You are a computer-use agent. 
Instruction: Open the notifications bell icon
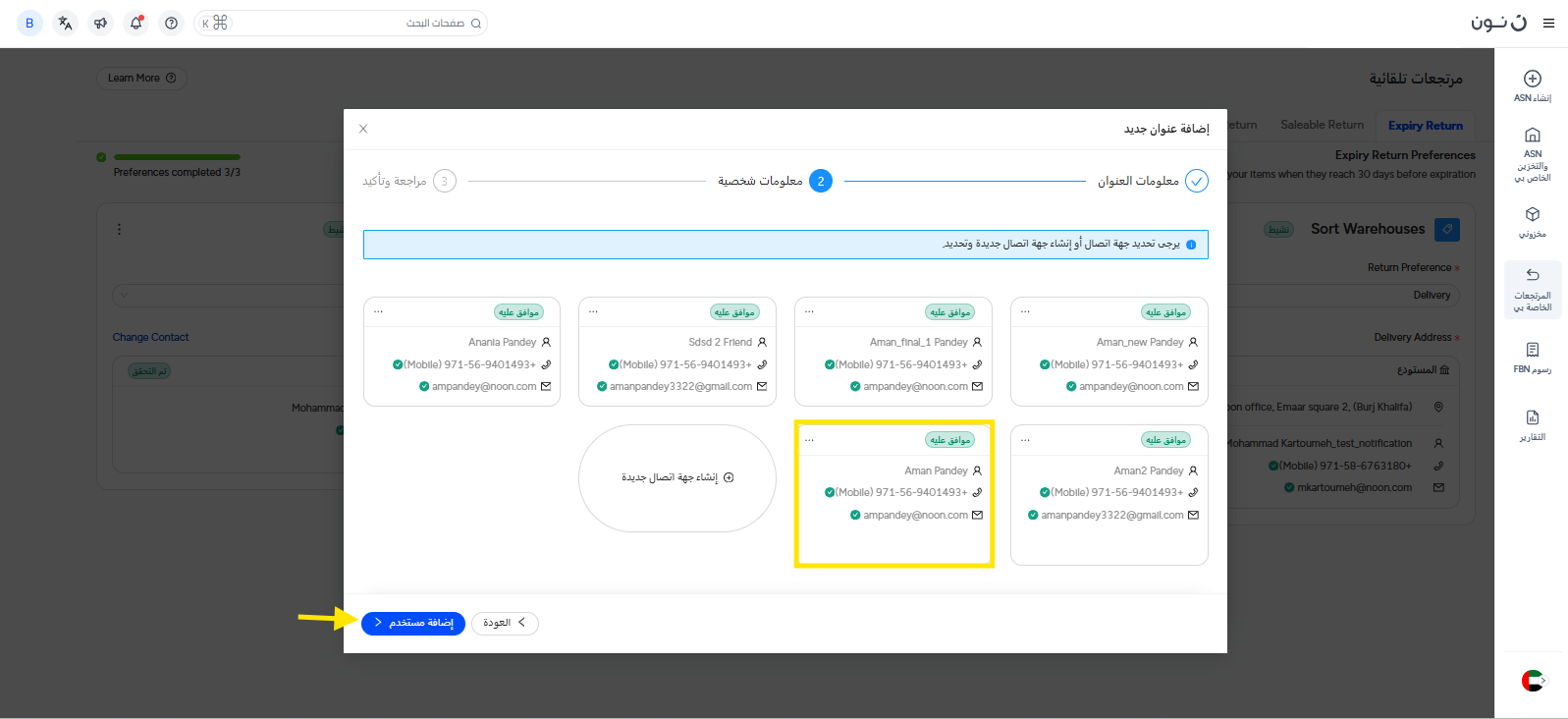click(135, 23)
